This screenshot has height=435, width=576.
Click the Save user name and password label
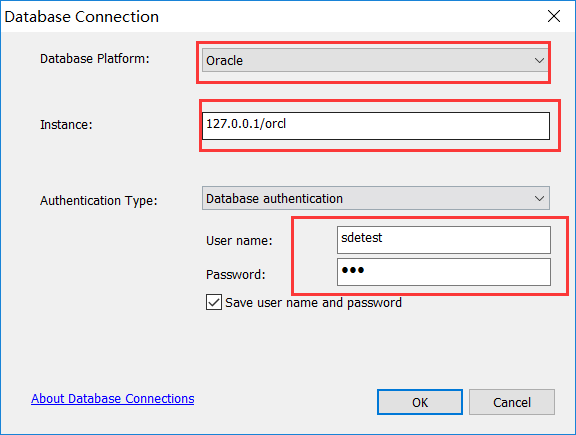313,303
